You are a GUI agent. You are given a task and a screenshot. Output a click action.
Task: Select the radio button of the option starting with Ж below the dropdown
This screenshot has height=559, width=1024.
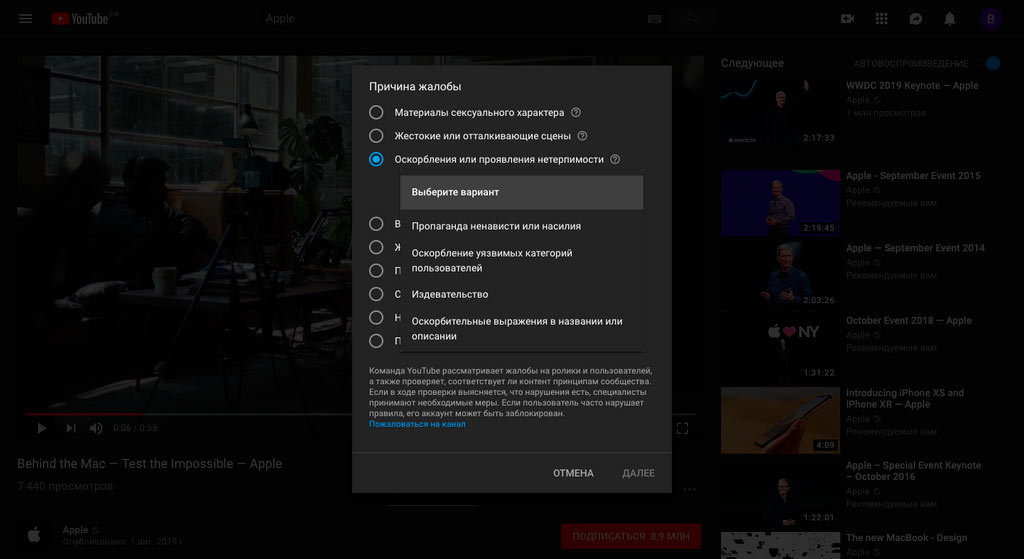(x=376, y=248)
